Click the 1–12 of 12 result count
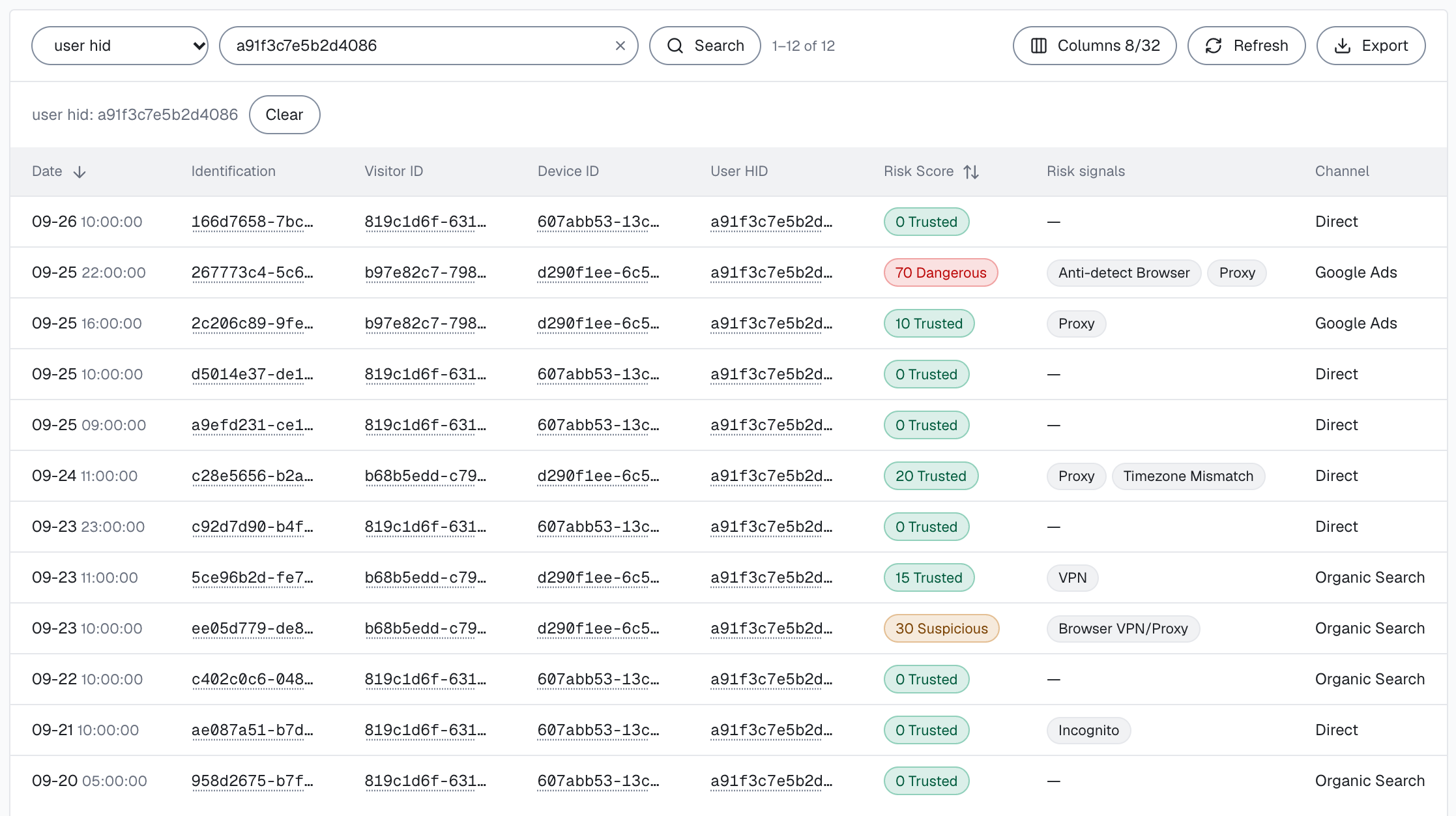The height and width of the screenshot is (816, 1456). pyautogui.click(x=803, y=46)
